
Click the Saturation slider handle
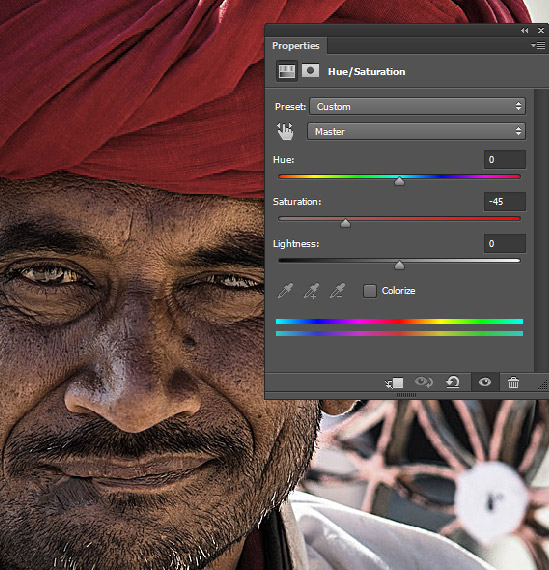click(x=345, y=223)
